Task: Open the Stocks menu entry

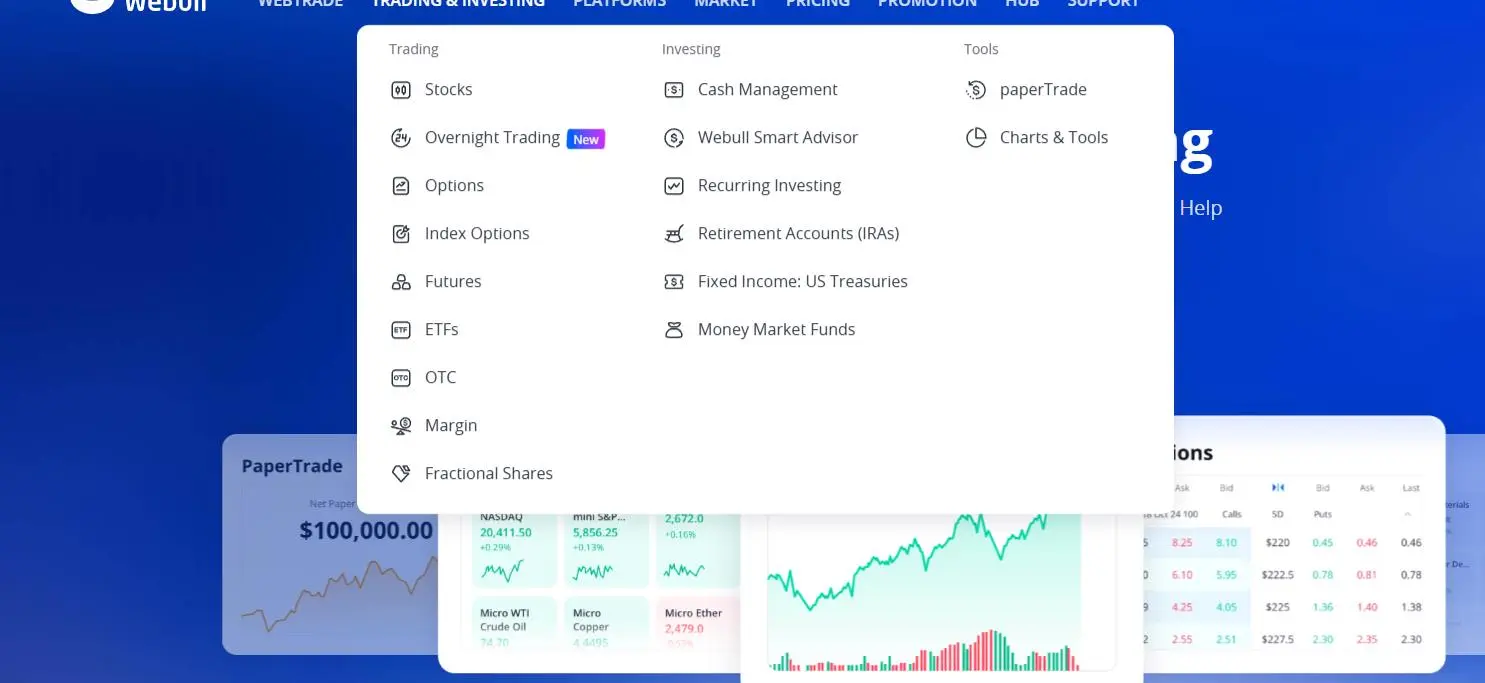Action: [448, 90]
